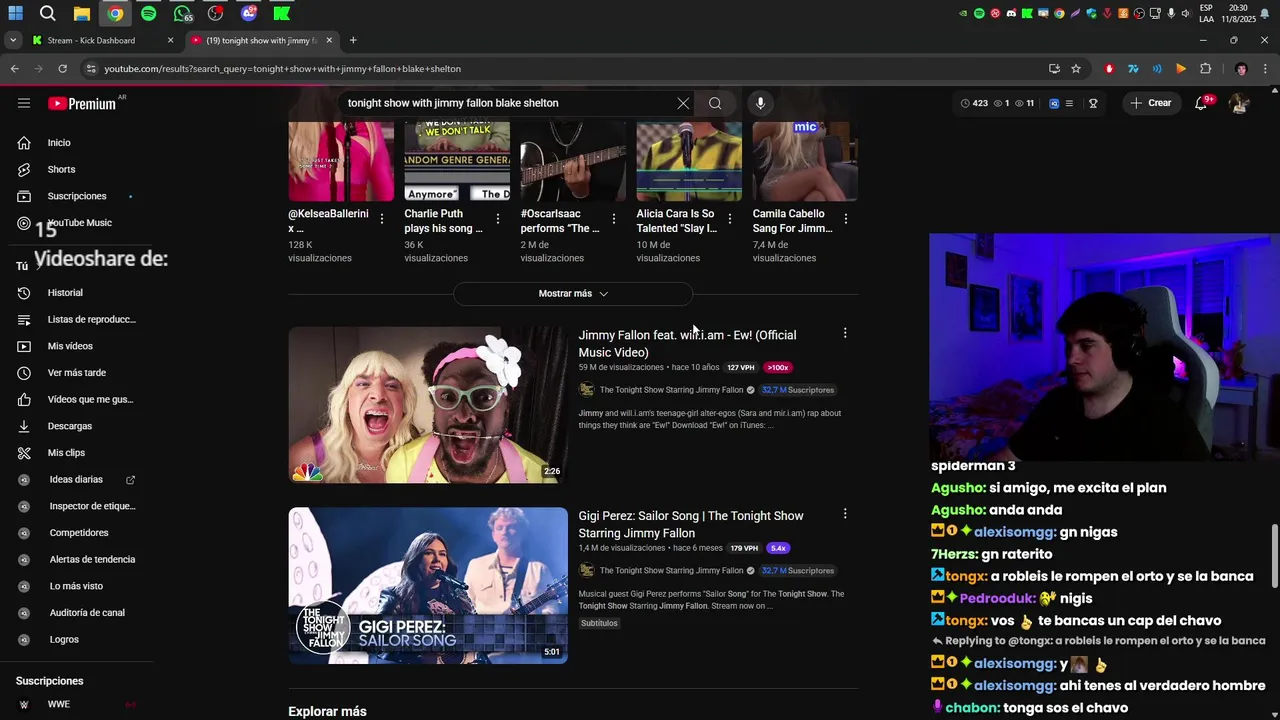Screen dimensions: 1280x720
Task: Open WhatsApp from the taskbar
Action: pos(182,14)
